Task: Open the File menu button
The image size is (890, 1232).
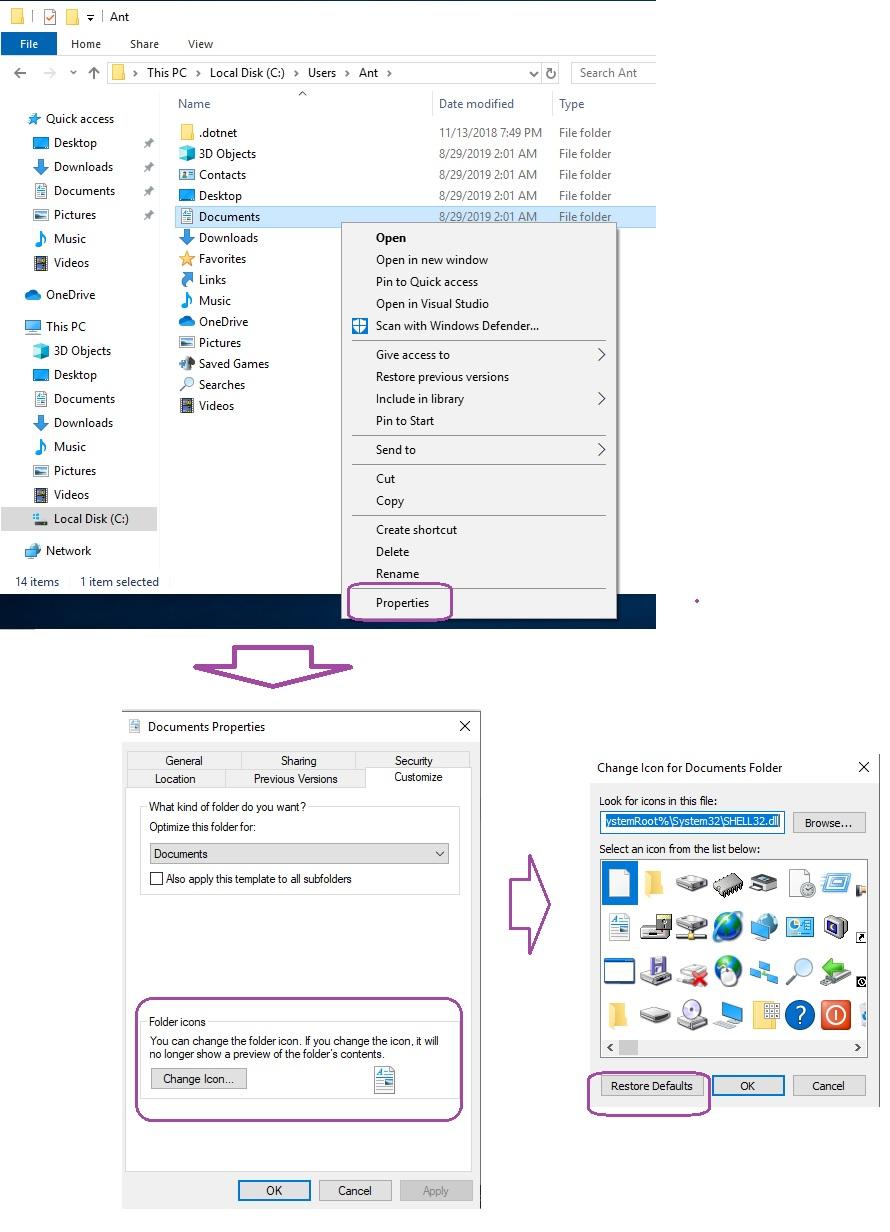Action: (29, 44)
